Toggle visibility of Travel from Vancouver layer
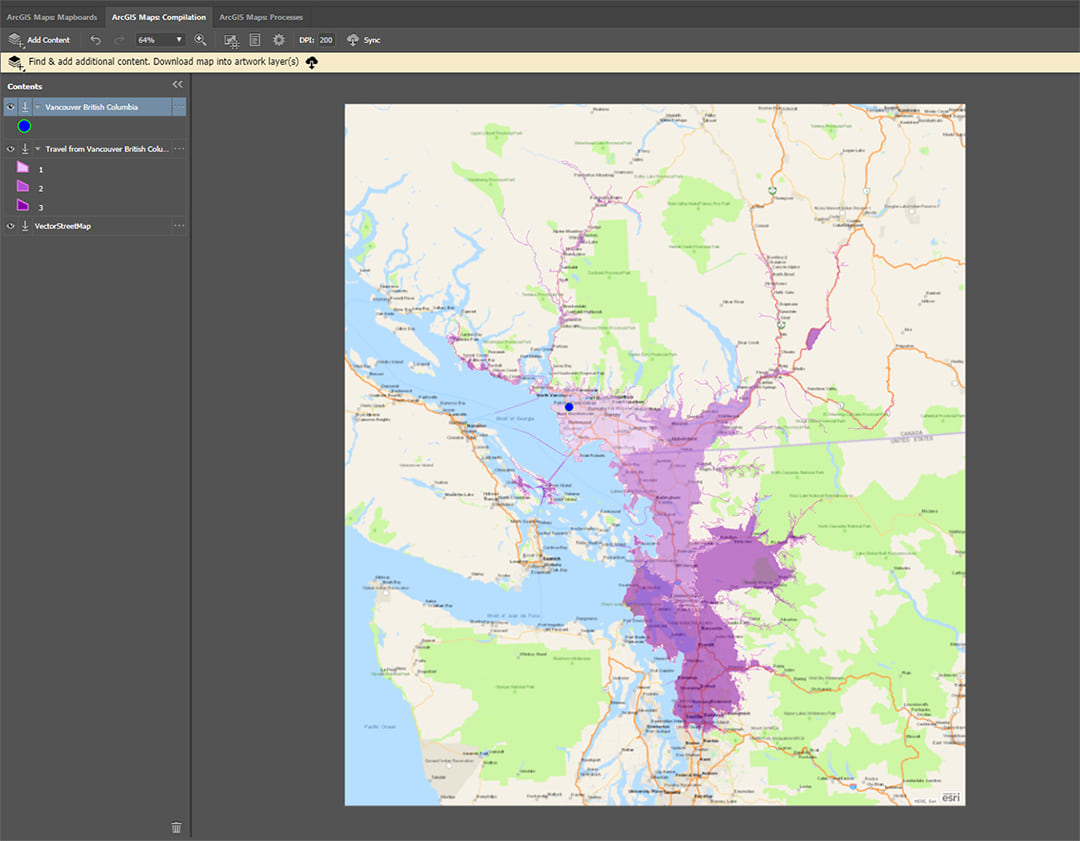The height and width of the screenshot is (841, 1080). 10,149
